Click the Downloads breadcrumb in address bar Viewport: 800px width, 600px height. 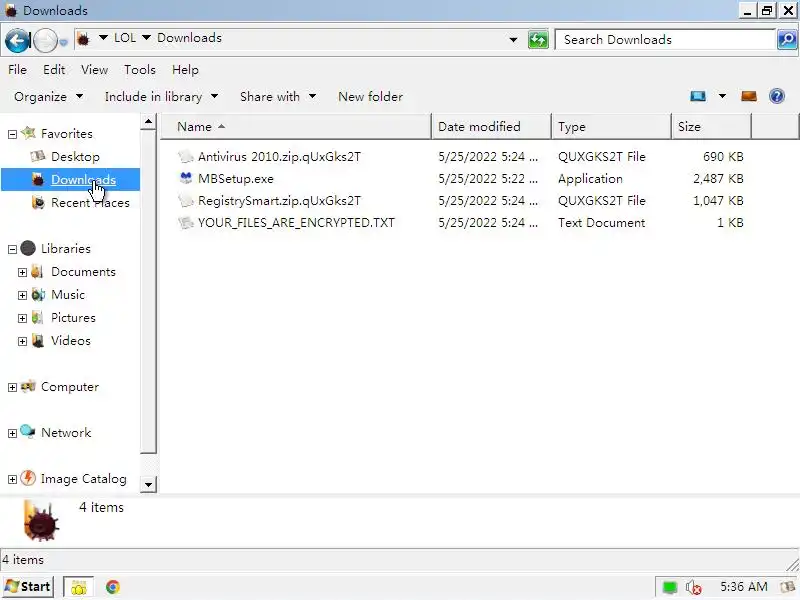189,38
